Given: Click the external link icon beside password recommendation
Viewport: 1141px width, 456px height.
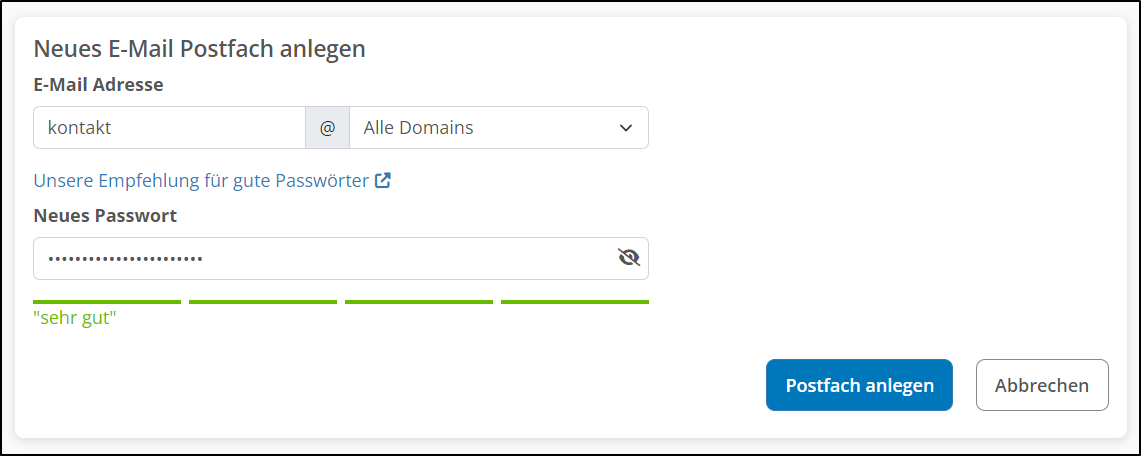Looking at the screenshot, I should (383, 181).
